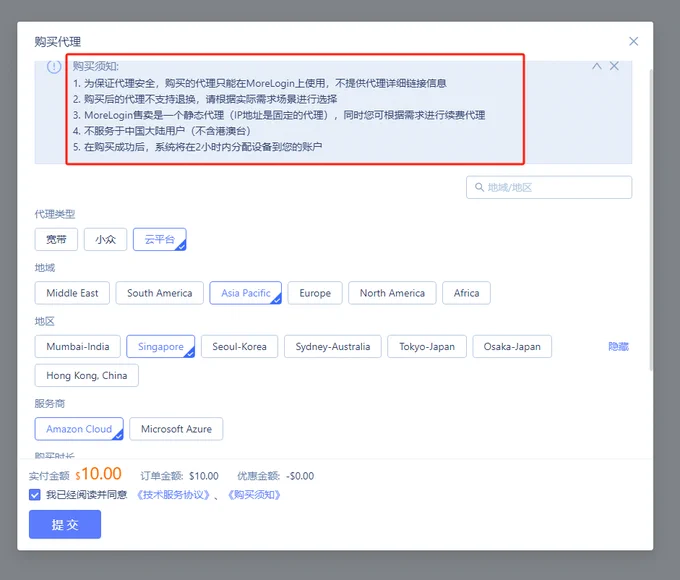Screen dimensions: 680x580
Task: Choose the South America region
Action: [160, 293]
